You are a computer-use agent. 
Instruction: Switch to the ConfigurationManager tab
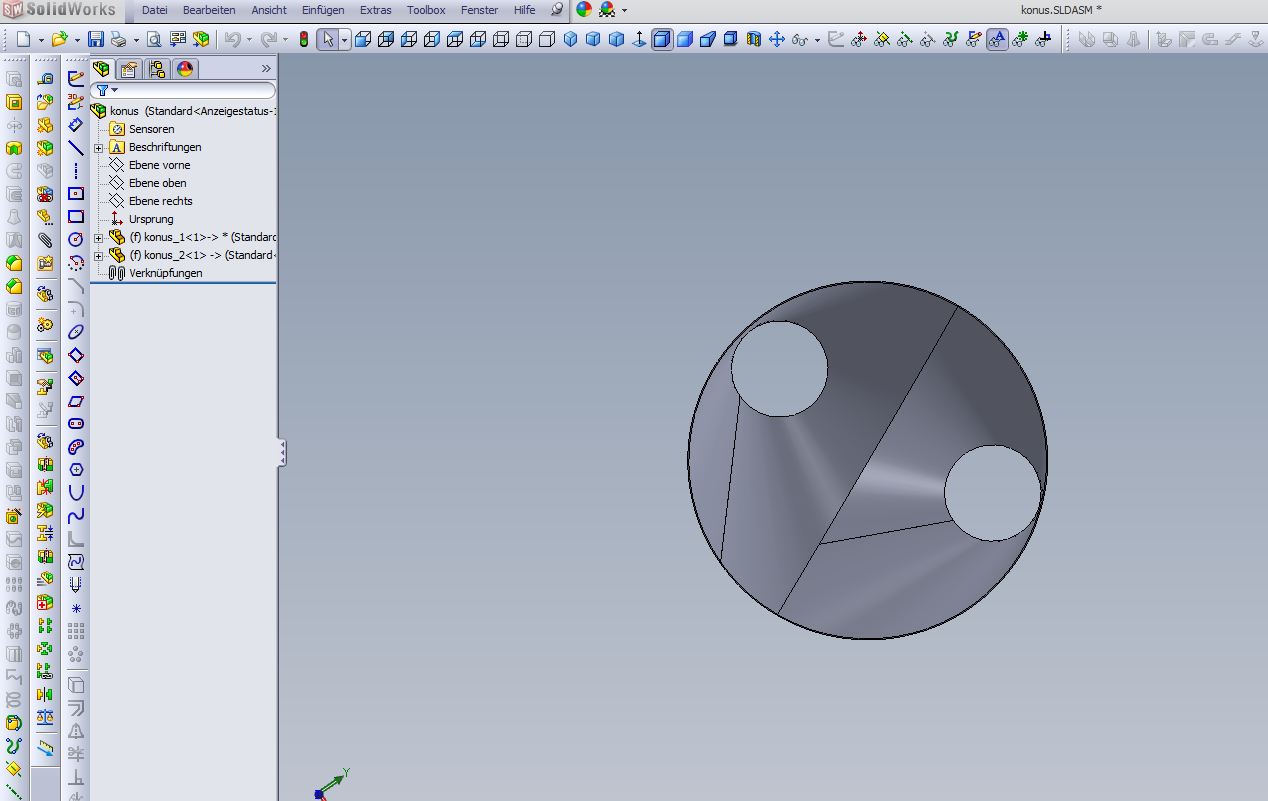click(x=157, y=69)
